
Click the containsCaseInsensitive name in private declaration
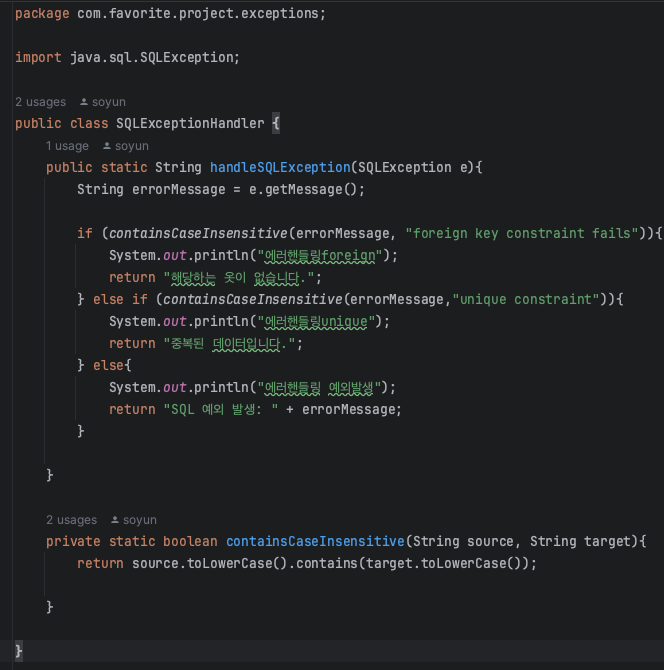coord(315,541)
